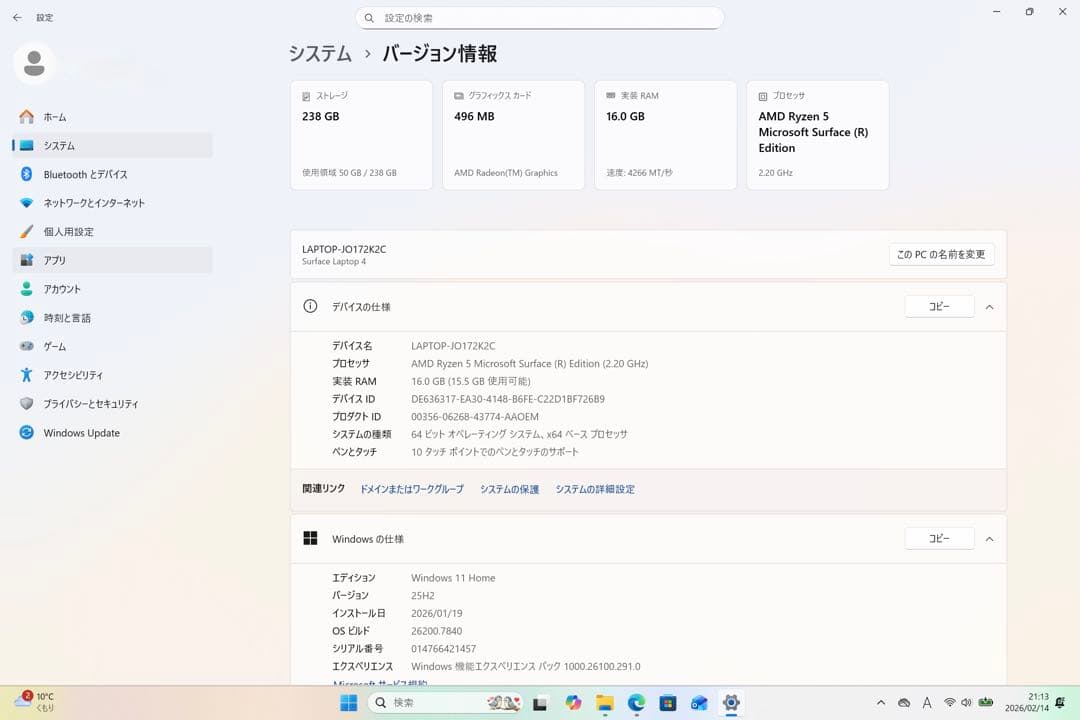Copy デバイスの仕様 with コピー button
The image size is (1080, 720).
click(x=939, y=307)
